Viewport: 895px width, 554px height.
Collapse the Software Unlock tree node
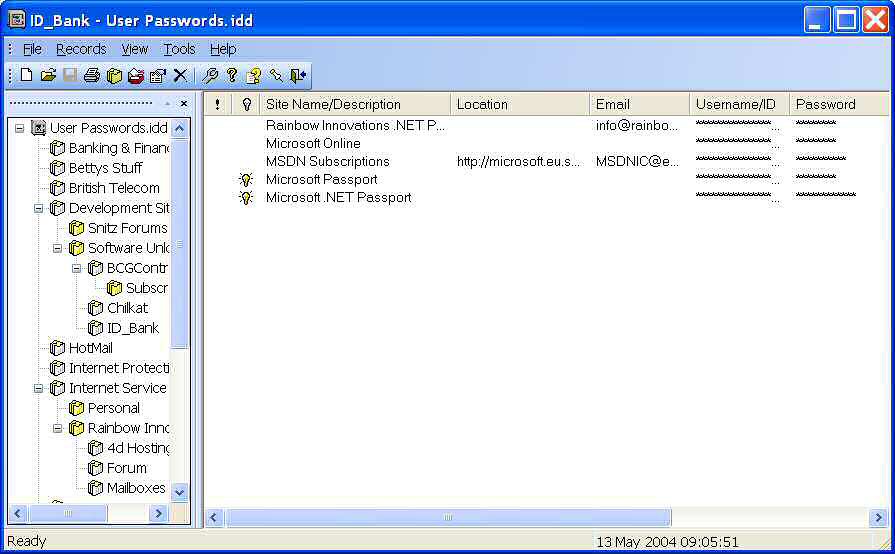(57, 248)
